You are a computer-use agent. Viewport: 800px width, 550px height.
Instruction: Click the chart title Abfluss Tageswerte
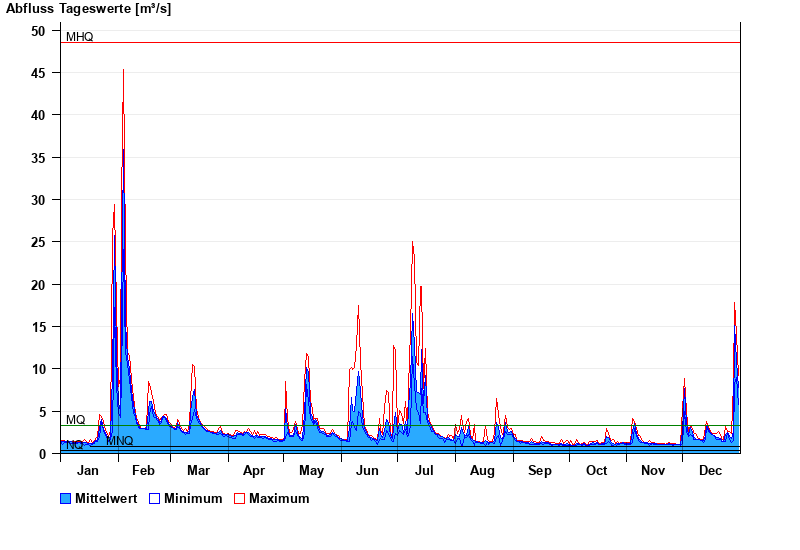88,9
